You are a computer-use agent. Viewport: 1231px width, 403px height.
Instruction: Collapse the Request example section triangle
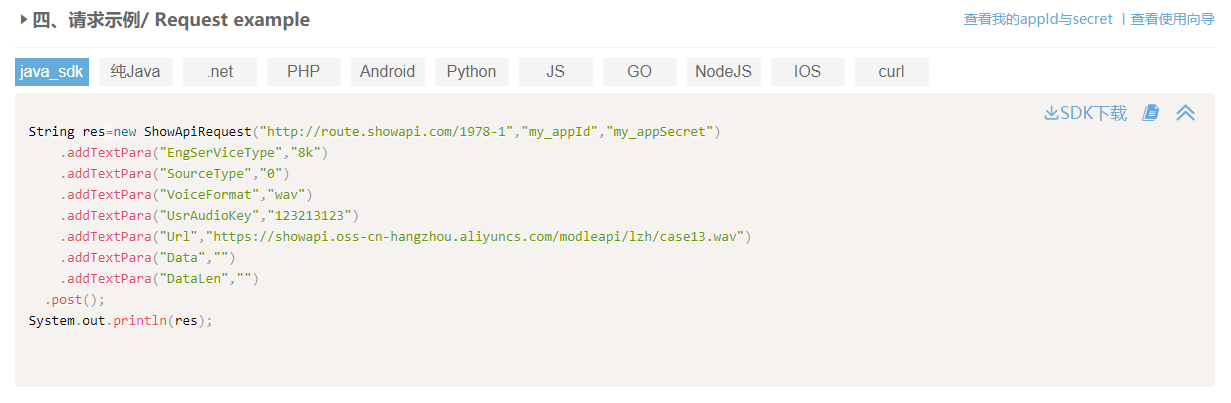click(23, 20)
